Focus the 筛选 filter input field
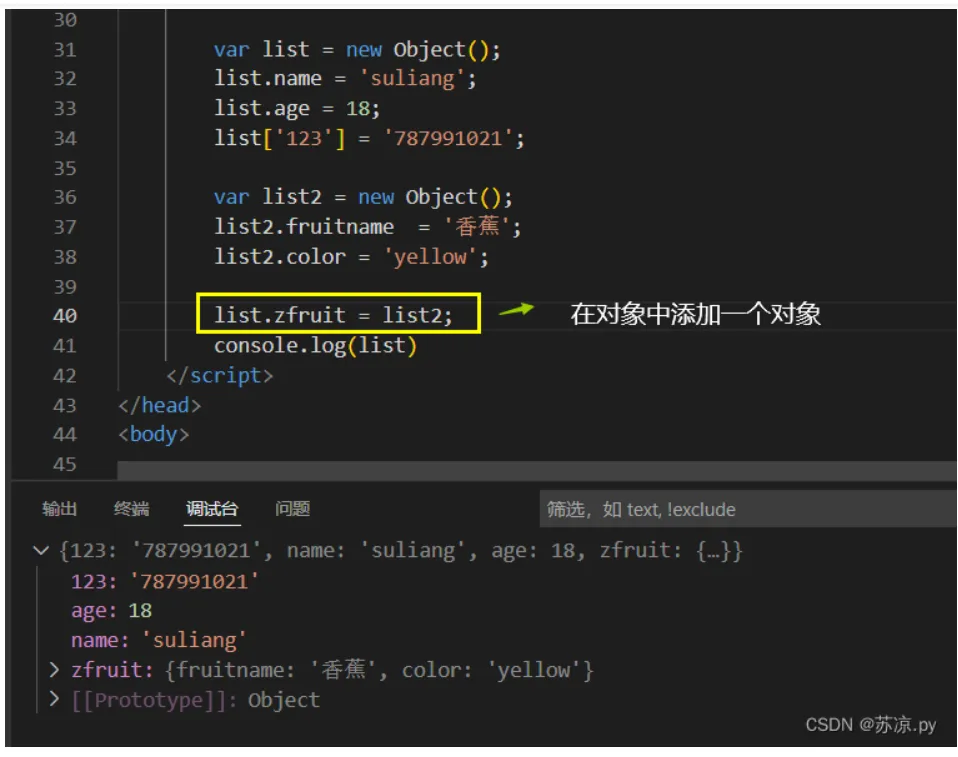This screenshot has height=757, width=958. pos(748,508)
